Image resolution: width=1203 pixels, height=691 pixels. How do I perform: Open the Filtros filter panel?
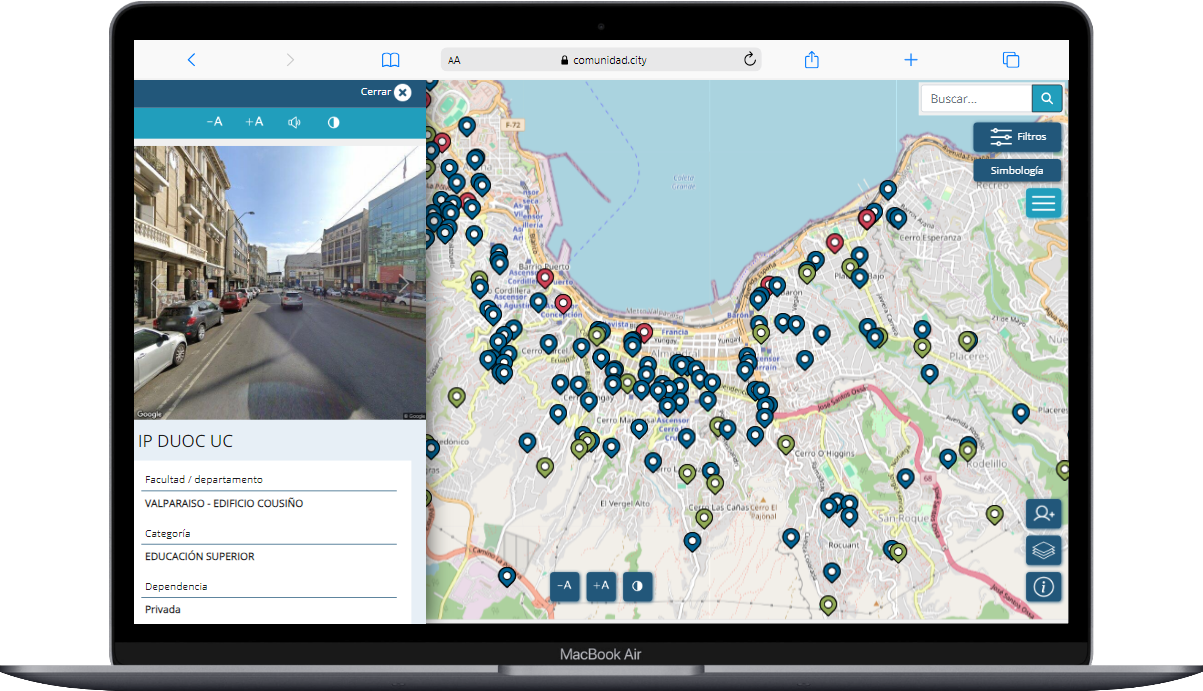point(1017,136)
